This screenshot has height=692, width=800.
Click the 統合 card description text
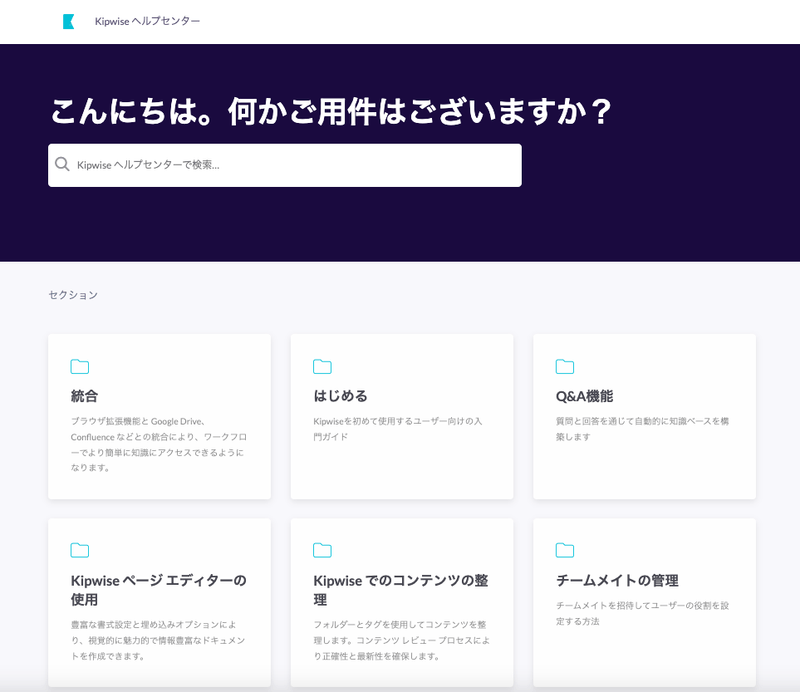click(157, 444)
